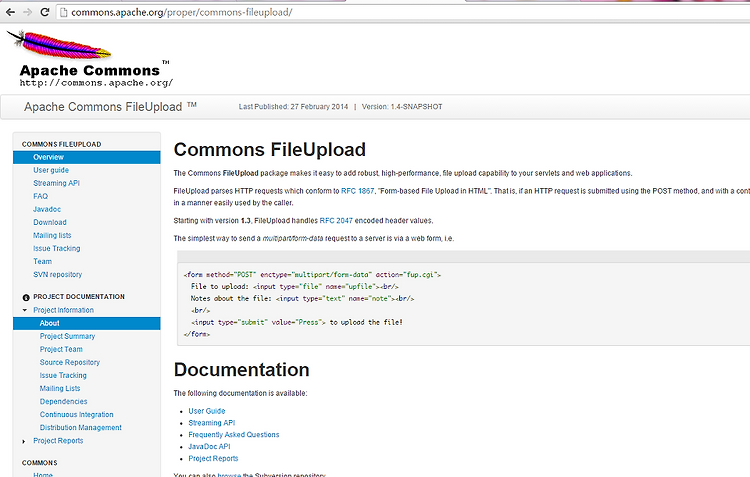Viewport: 750px width, 477px height.
Task: Select Overview in the sidebar
Action: [x=87, y=157]
